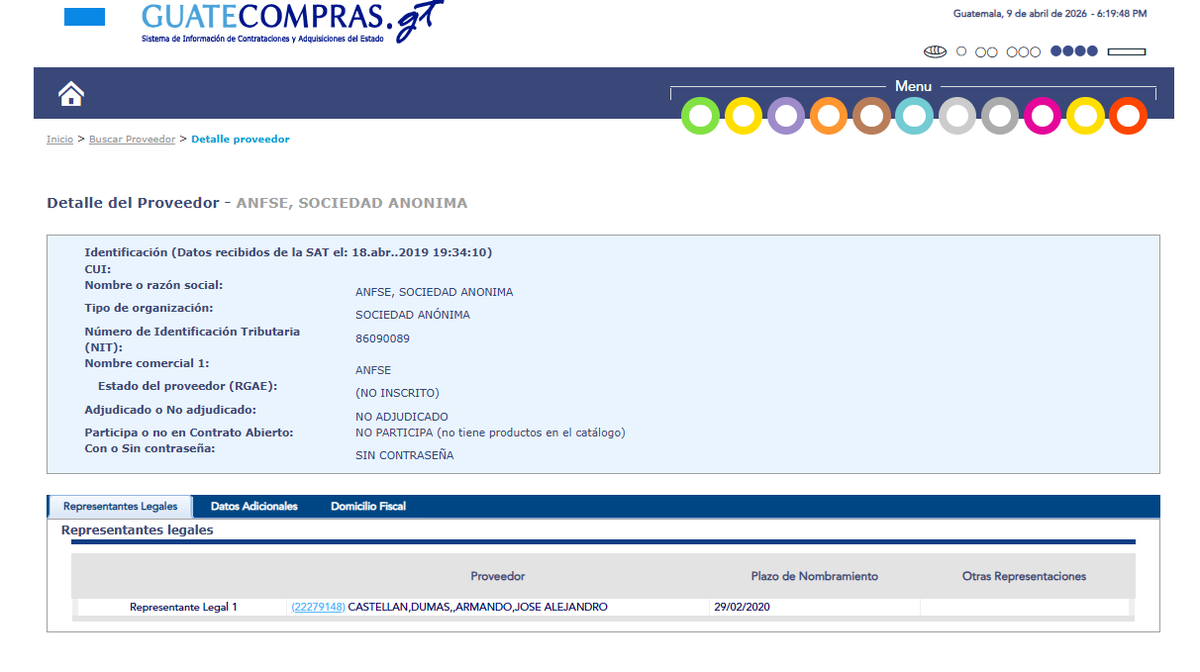This screenshot has width=1200, height=672.
Task: Click the blue flag rectangle beside logo
Action: [x=84, y=17]
